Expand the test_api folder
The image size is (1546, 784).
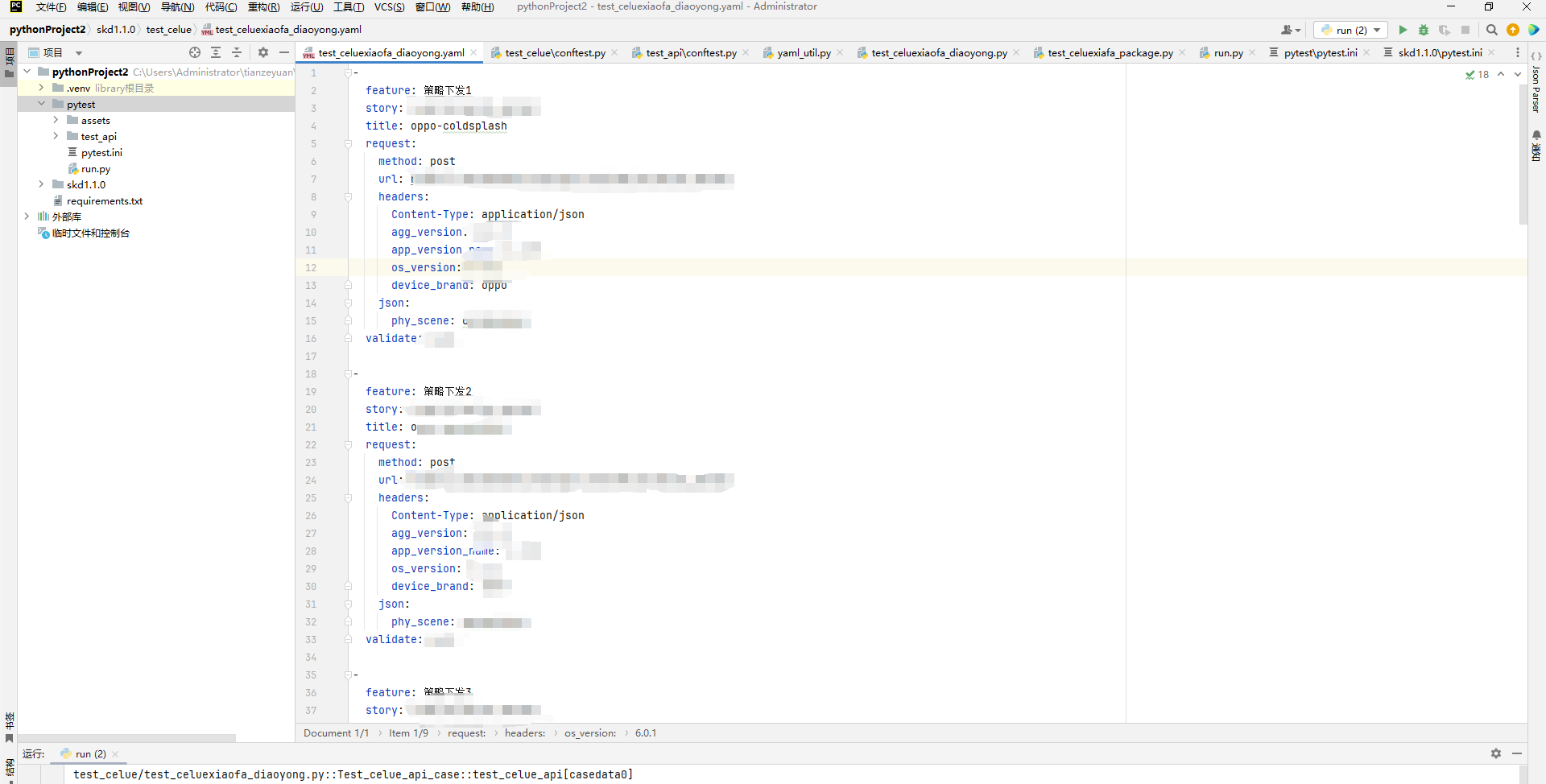point(56,136)
